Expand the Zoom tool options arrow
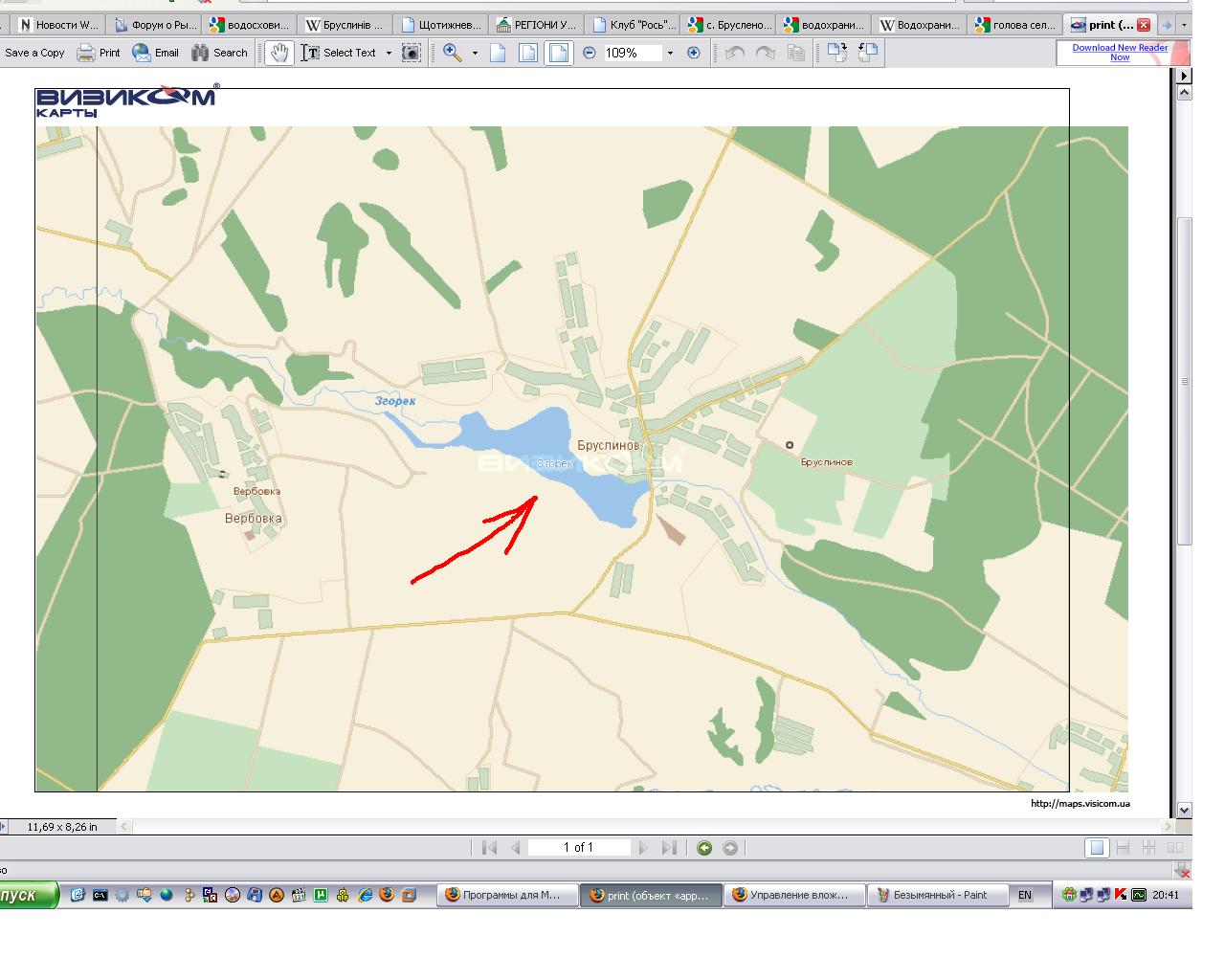Screen dimensions: 1225x980 [475, 54]
